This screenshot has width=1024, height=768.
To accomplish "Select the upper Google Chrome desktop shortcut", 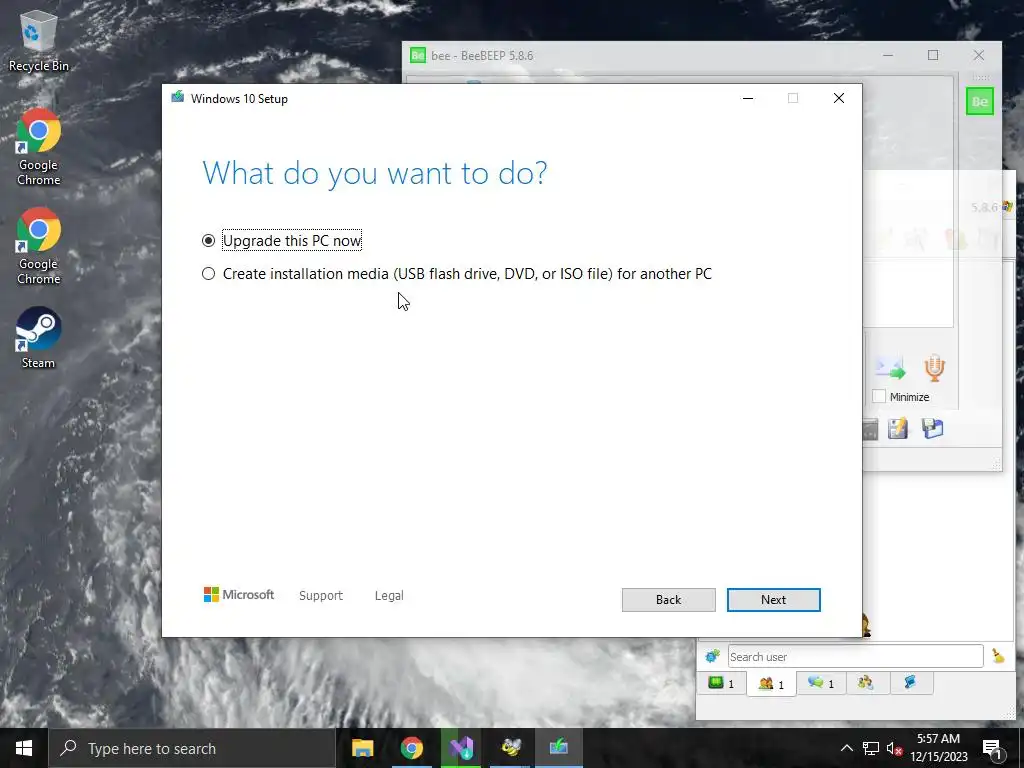I will pyautogui.click(x=39, y=148).
